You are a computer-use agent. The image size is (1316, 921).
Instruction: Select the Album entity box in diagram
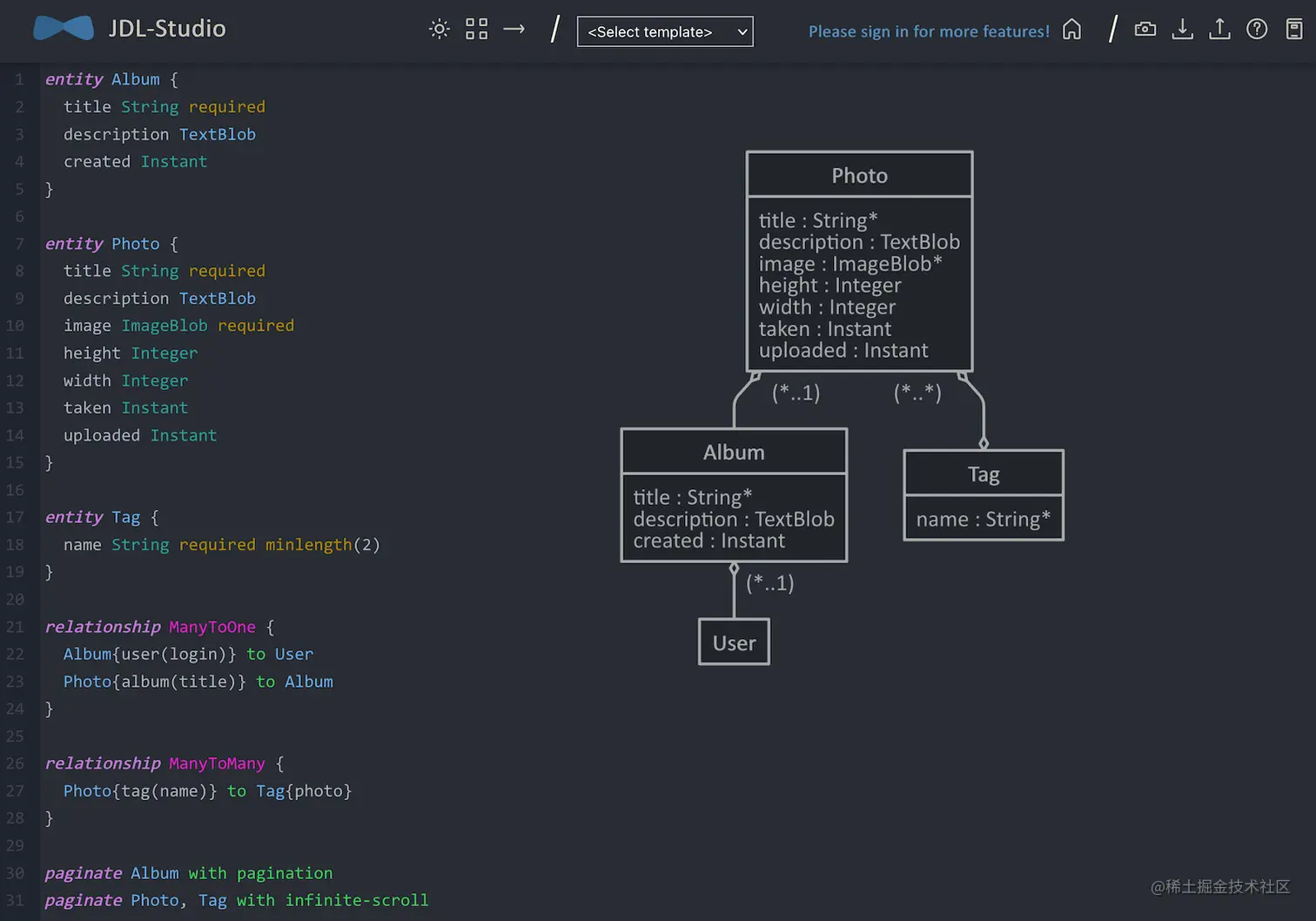pos(734,495)
